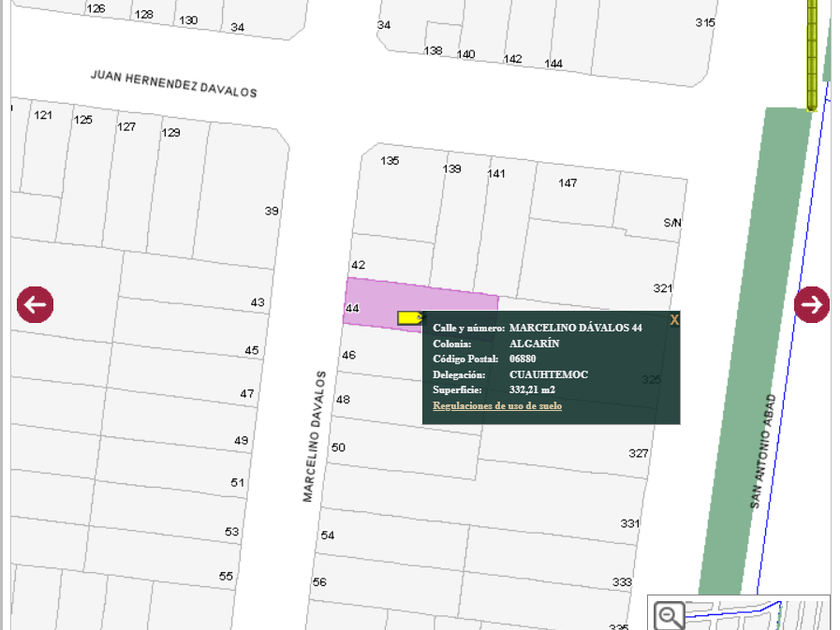Click the zoom out magnifier icon
This screenshot has width=840, height=630.
pyautogui.click(x=670, y=614)
